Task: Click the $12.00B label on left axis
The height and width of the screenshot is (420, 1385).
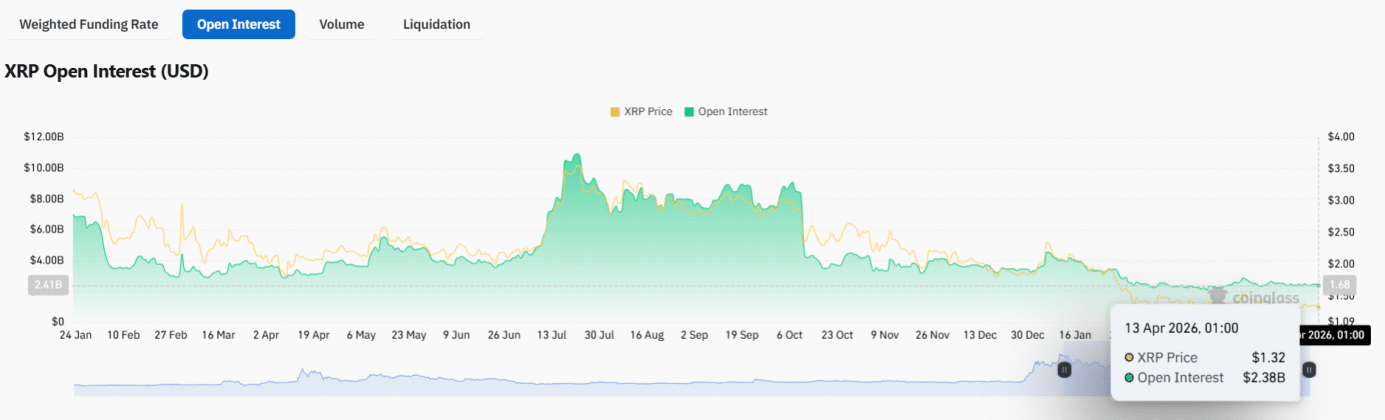Action: pyautogui.click(x=44, y=137)
